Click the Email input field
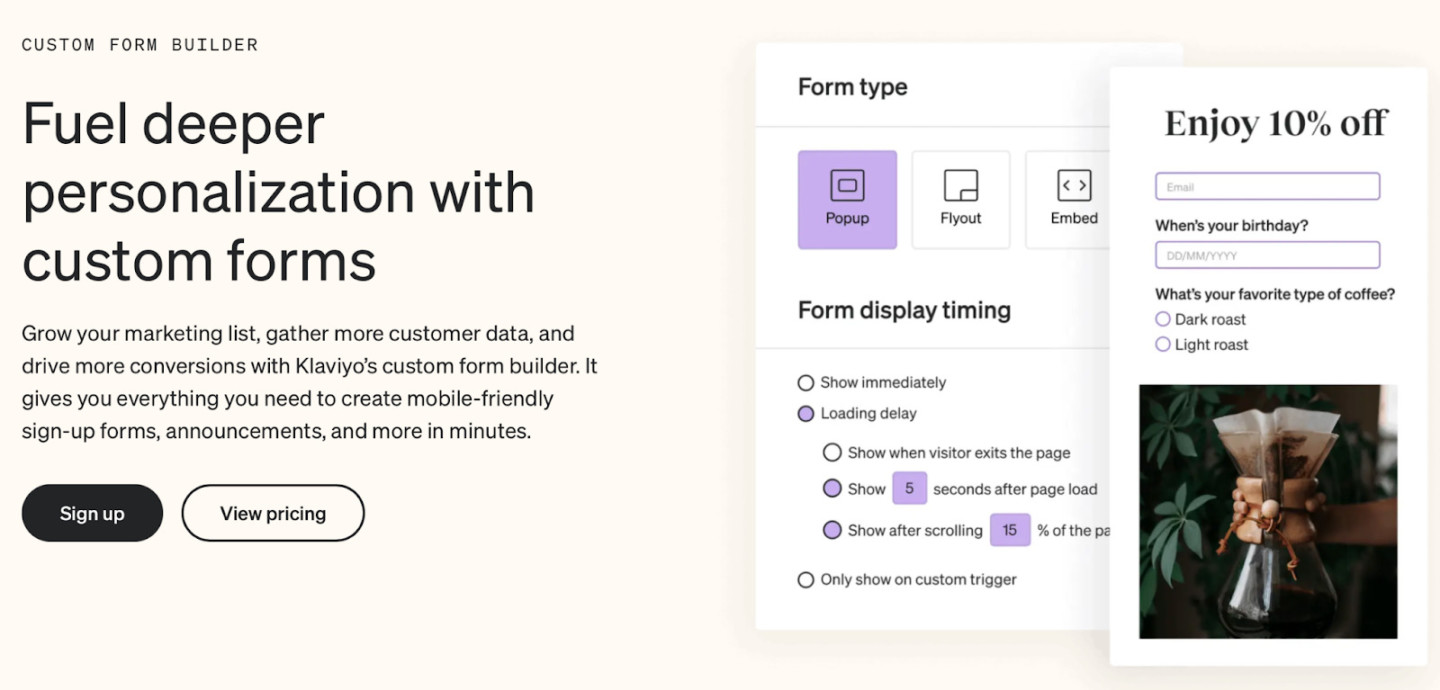Screen dimensions: 1440x690 [x=1267, y=186]
